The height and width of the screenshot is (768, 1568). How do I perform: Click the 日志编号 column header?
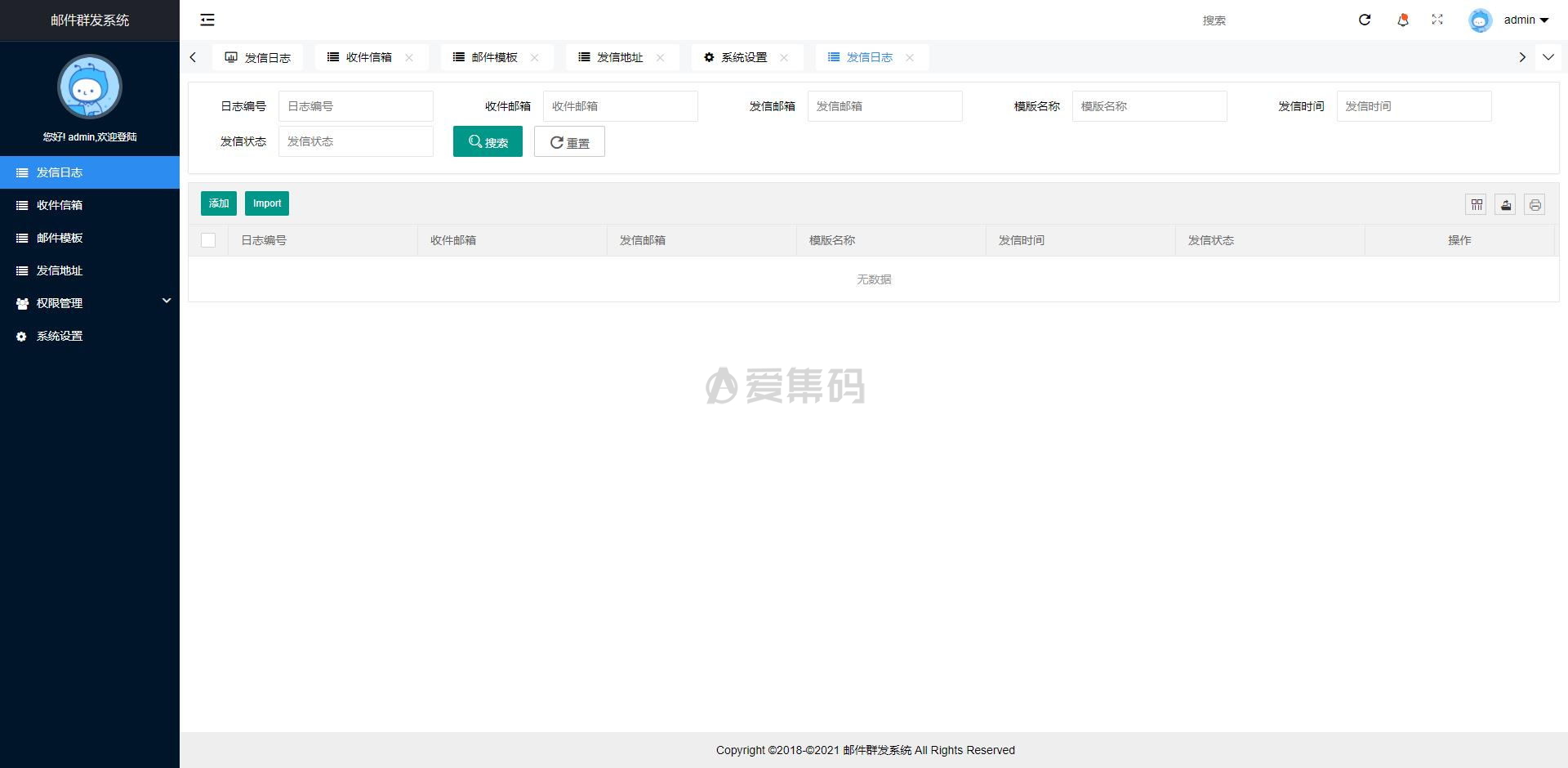point(323,240)
